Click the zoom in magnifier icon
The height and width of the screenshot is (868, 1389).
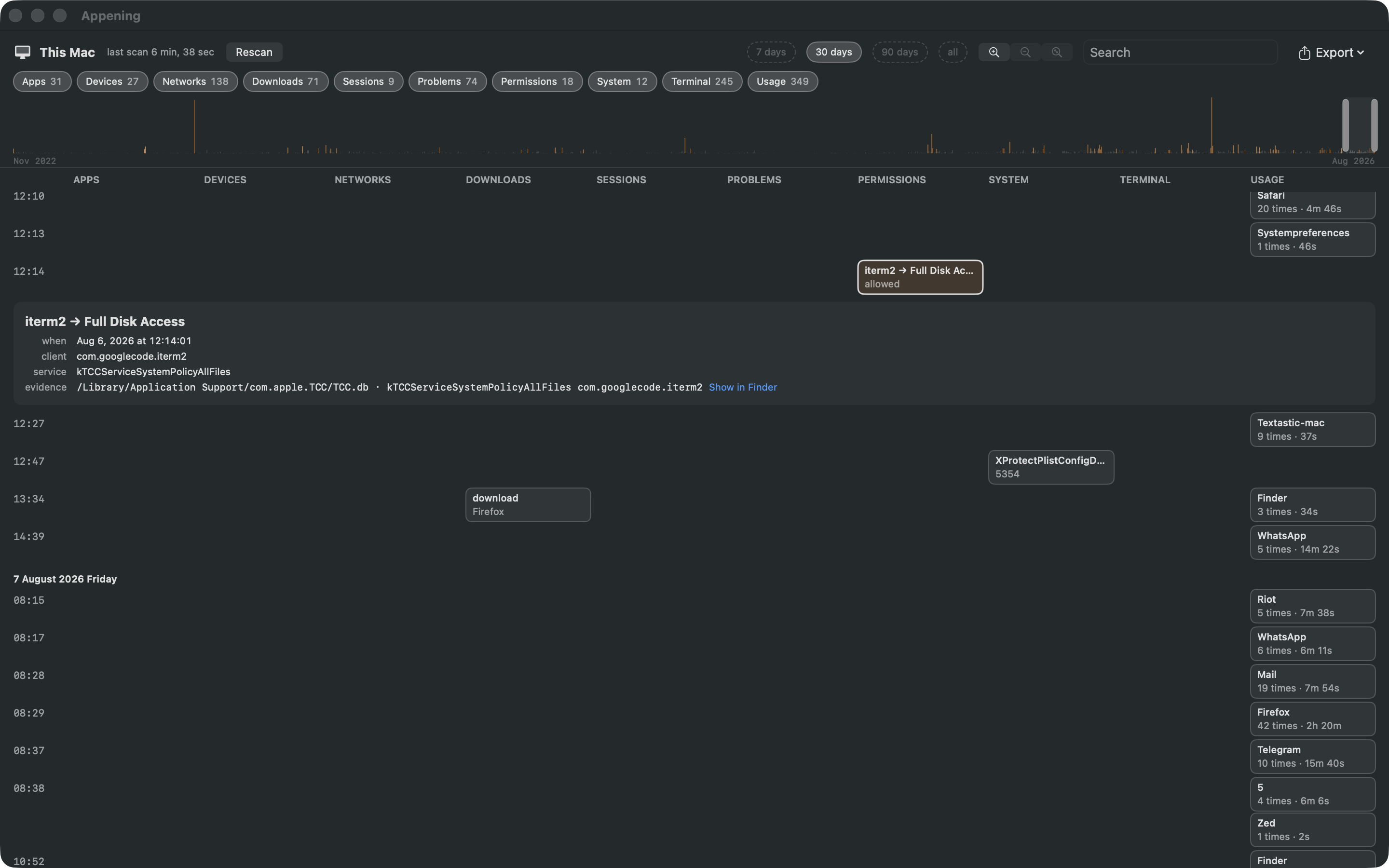[994, 52]
